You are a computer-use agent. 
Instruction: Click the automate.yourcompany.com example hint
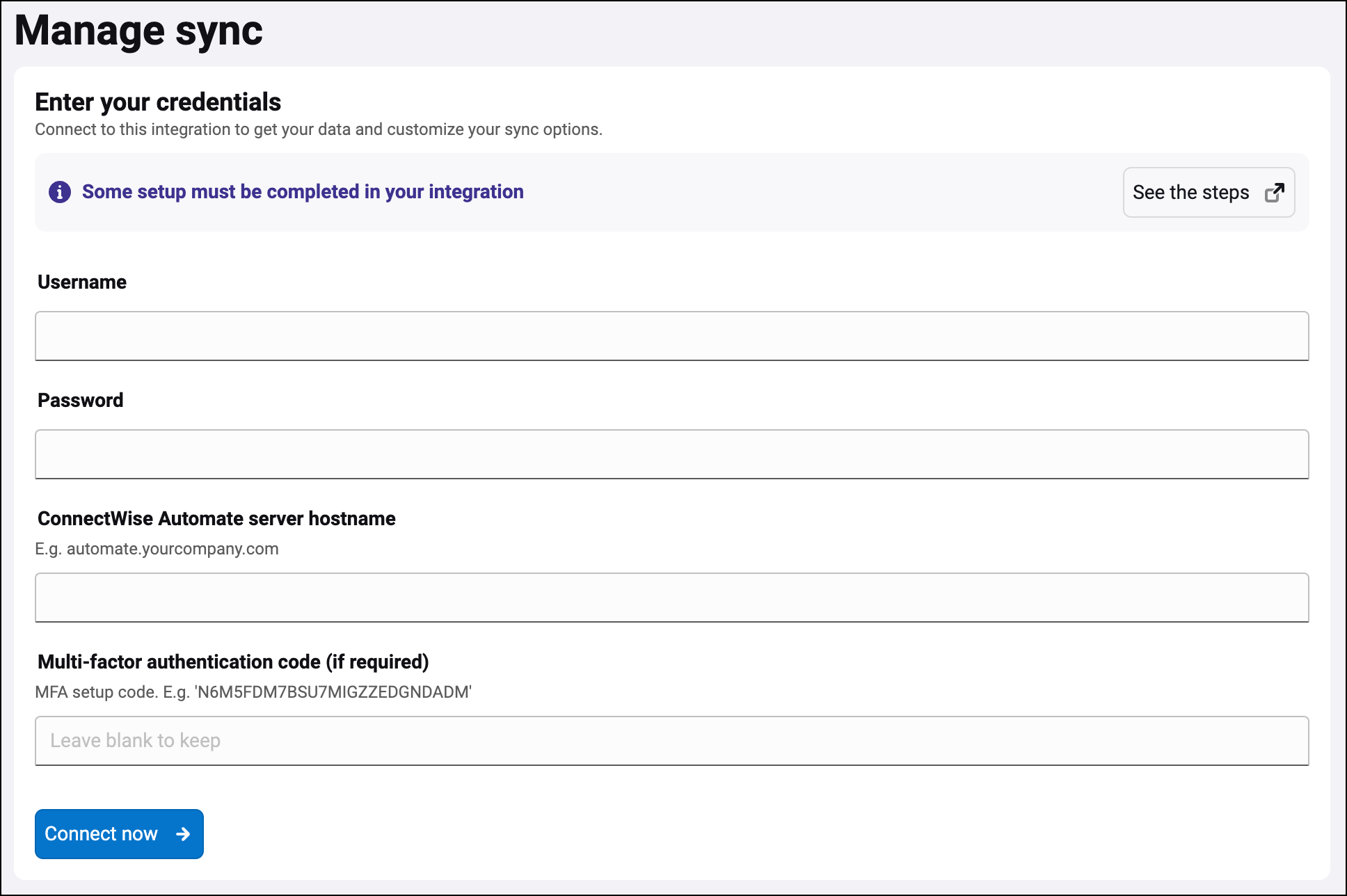click(x=157, y=549)
